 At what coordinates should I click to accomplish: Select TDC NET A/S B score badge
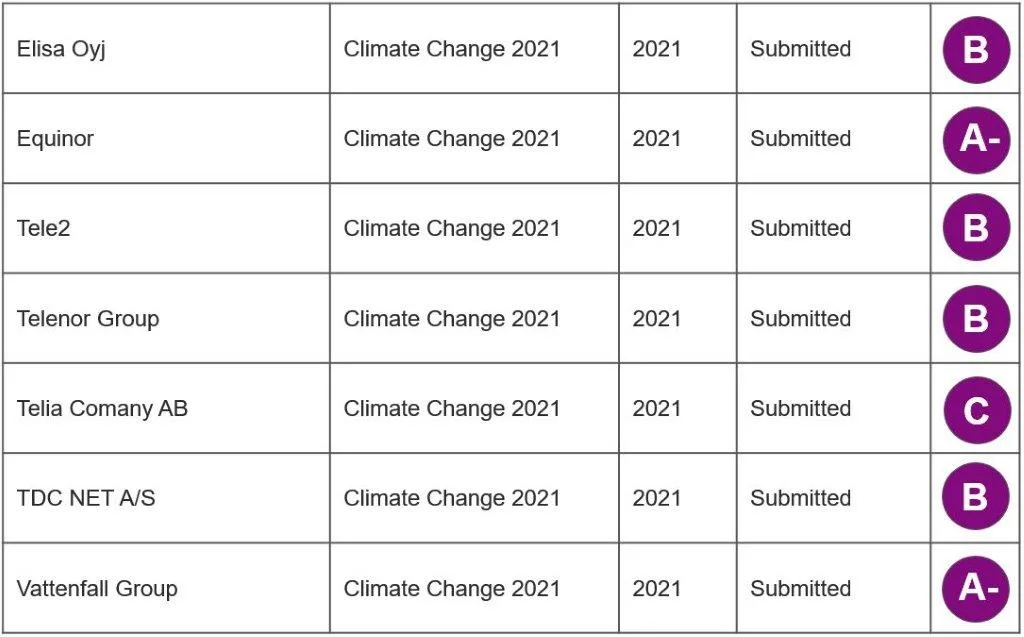976,497
